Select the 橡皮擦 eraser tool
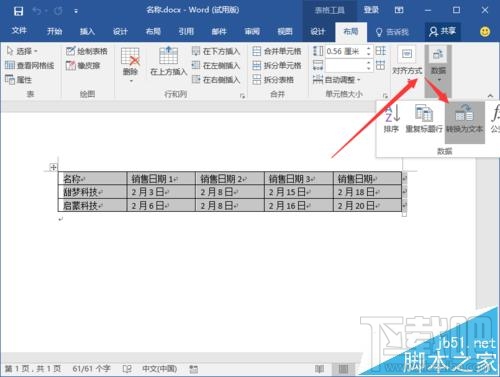Image resolution: width=500 pixels, height=377 pixels. pos(83,65)
